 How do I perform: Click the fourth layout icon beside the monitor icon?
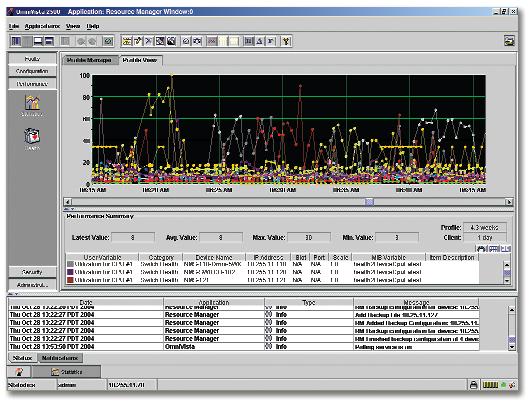[49, 41]
